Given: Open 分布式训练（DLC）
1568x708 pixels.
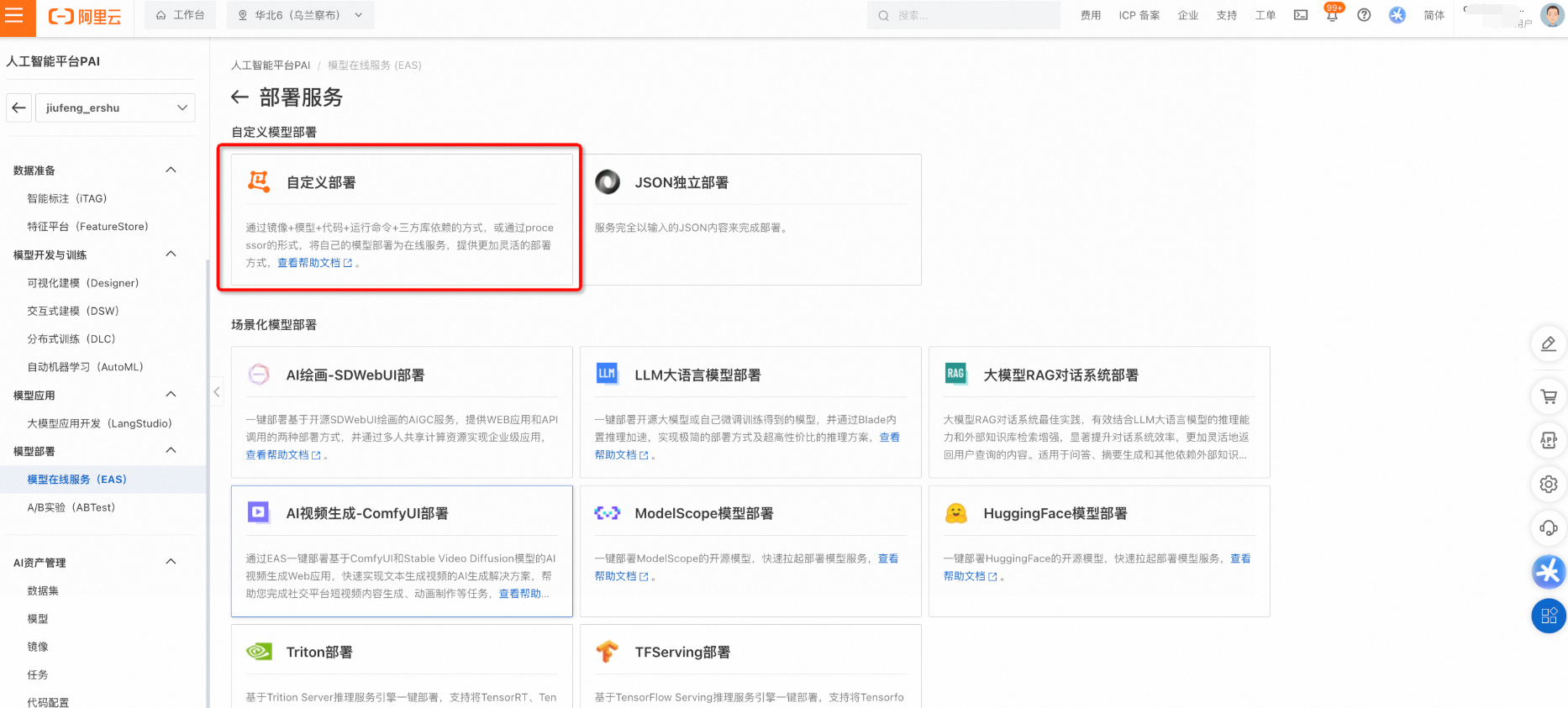Looking at the screenshot, I should click(71, 338).
